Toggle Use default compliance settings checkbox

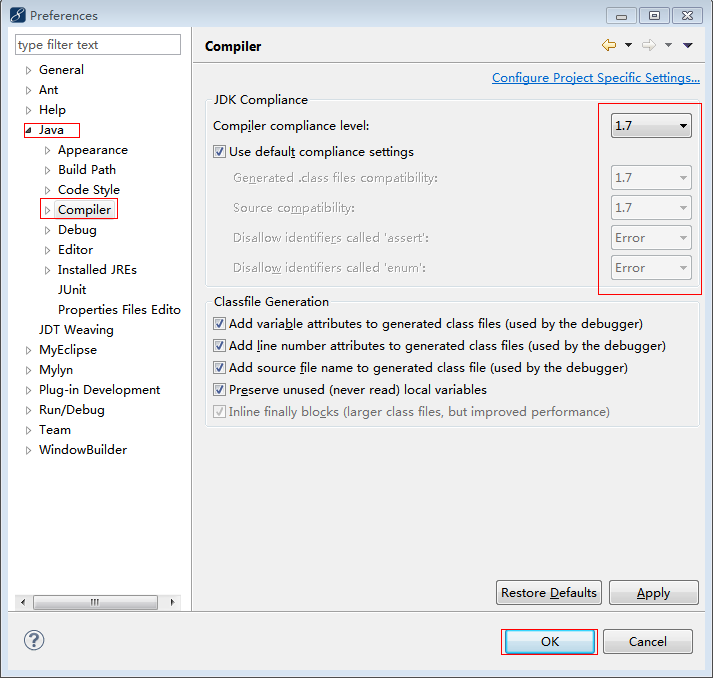coord(219,151)
